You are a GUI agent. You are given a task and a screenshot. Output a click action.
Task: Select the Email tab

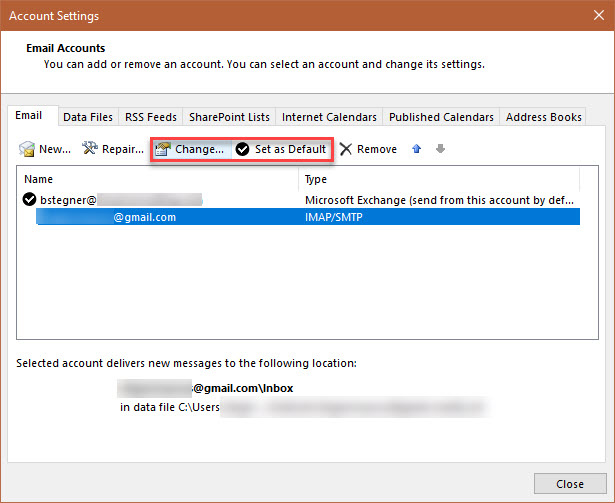(x=29, y=116)
